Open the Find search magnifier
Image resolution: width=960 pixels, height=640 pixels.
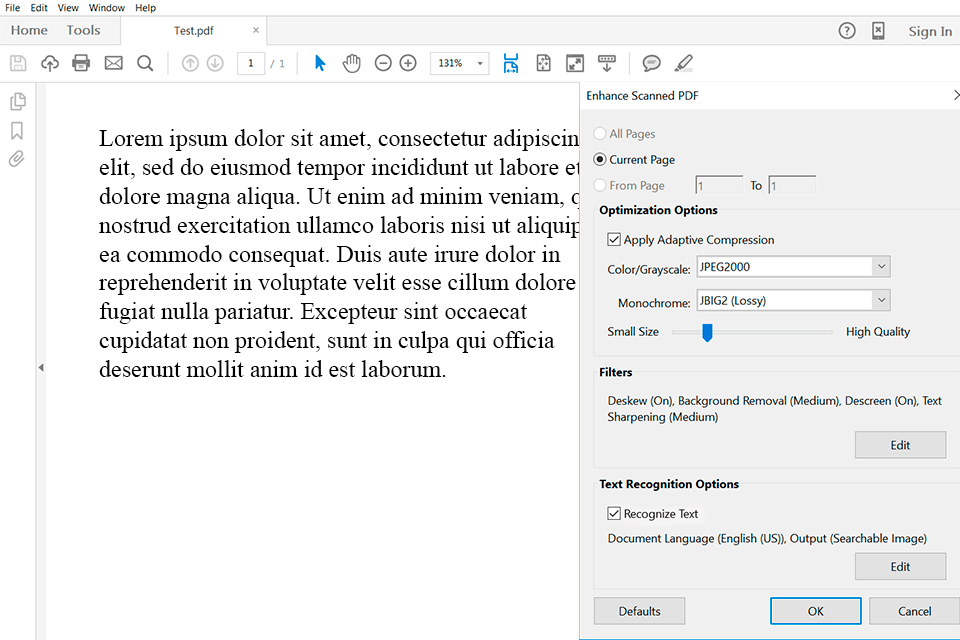[145, 63]
